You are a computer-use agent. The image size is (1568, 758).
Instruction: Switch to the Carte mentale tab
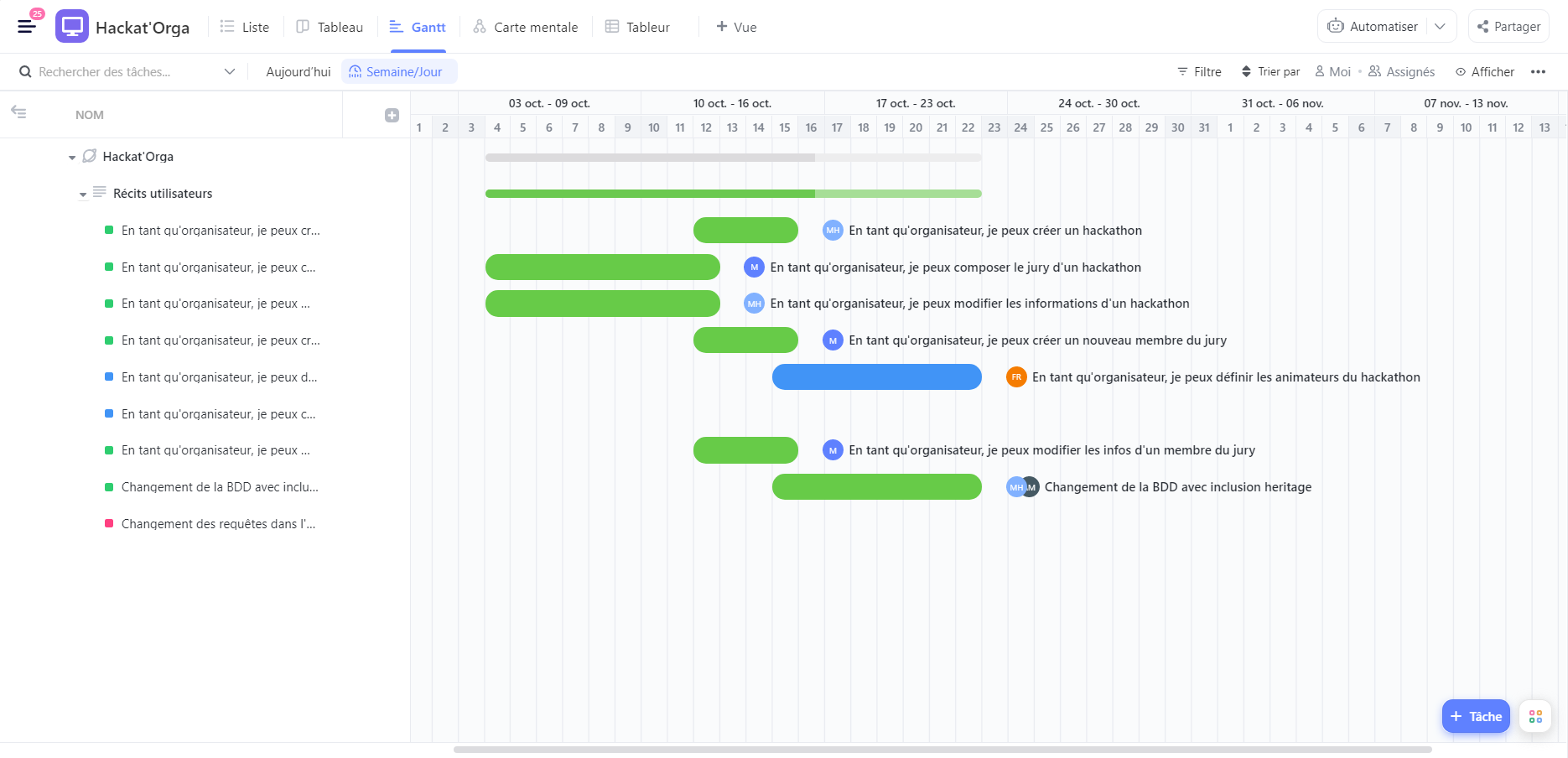coord(526,27)
